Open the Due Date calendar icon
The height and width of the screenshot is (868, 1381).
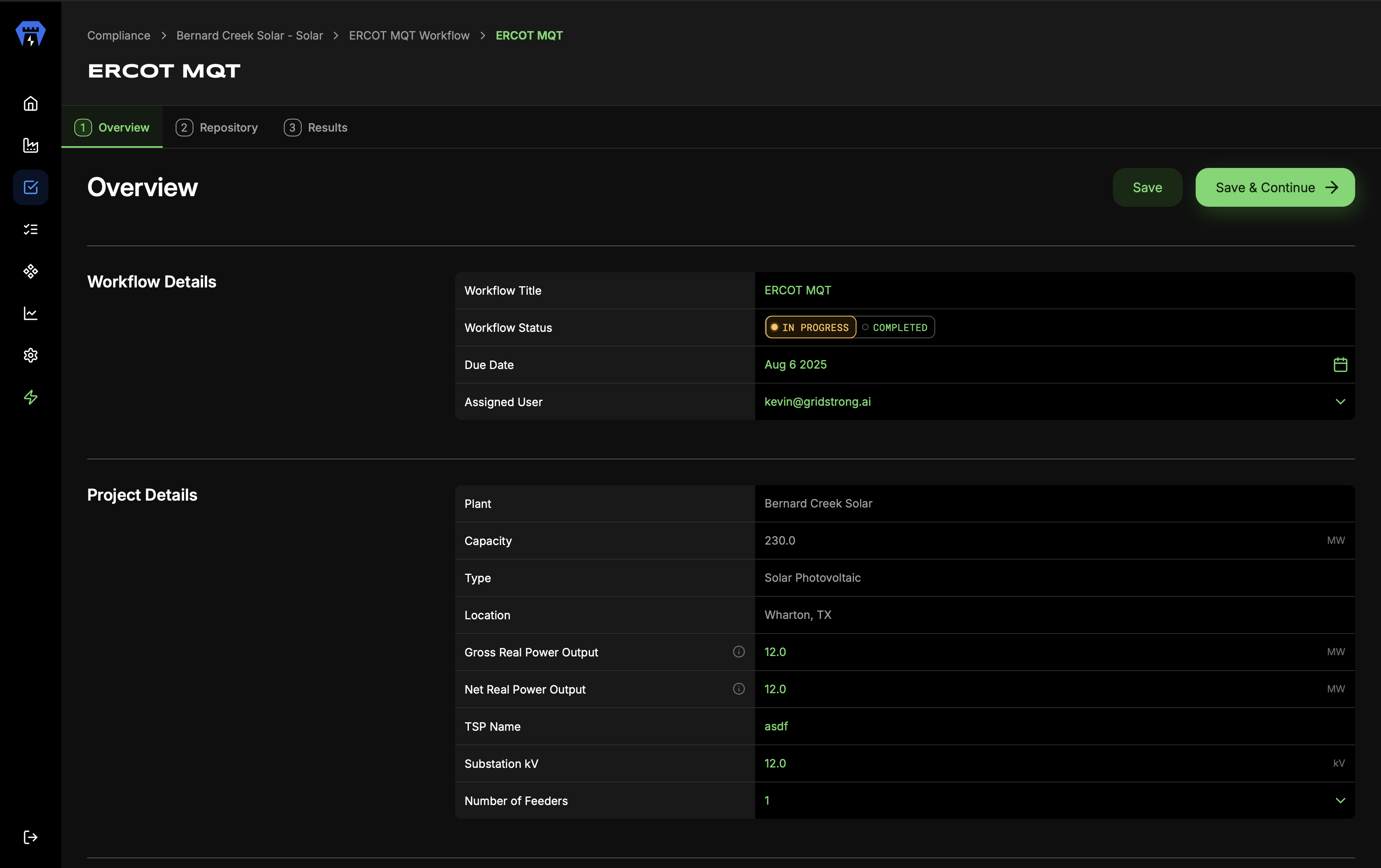(x=1340, y=365)
